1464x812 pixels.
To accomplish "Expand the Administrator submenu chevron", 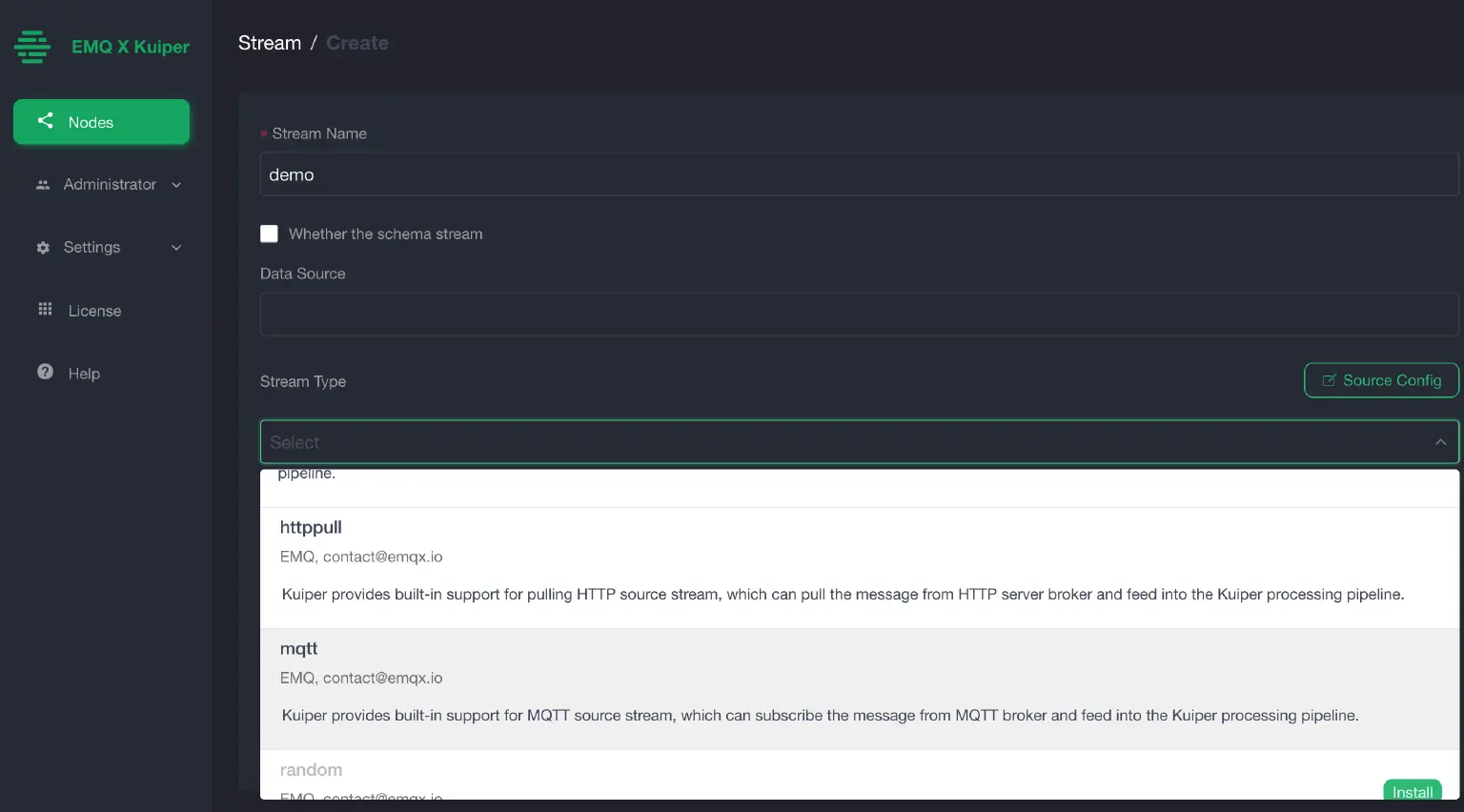I will point(176,185).
